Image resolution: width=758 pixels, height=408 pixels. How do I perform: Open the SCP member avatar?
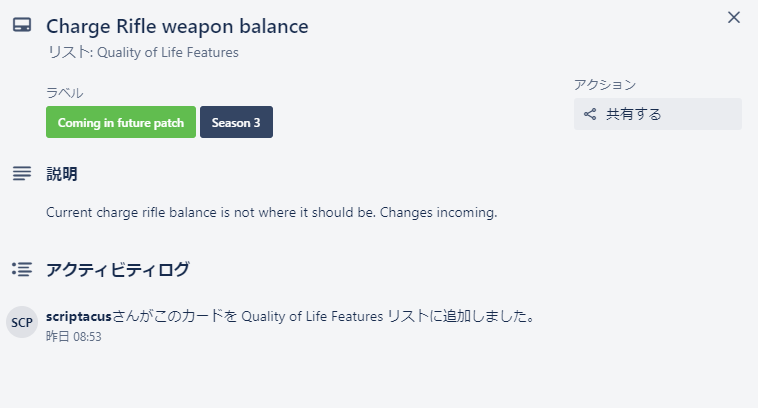click(22, 322)
